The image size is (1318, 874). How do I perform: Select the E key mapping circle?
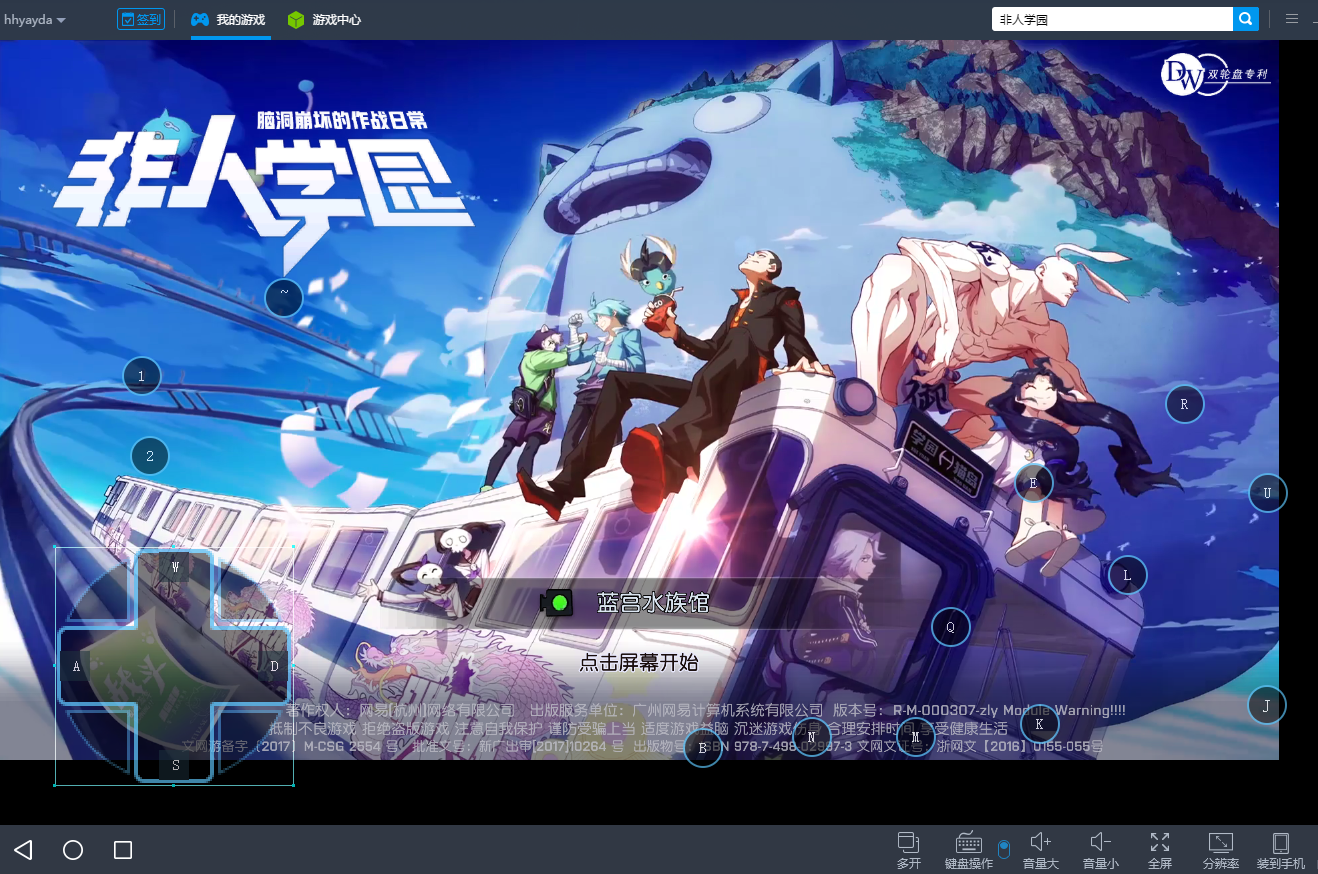point(1033,483)
